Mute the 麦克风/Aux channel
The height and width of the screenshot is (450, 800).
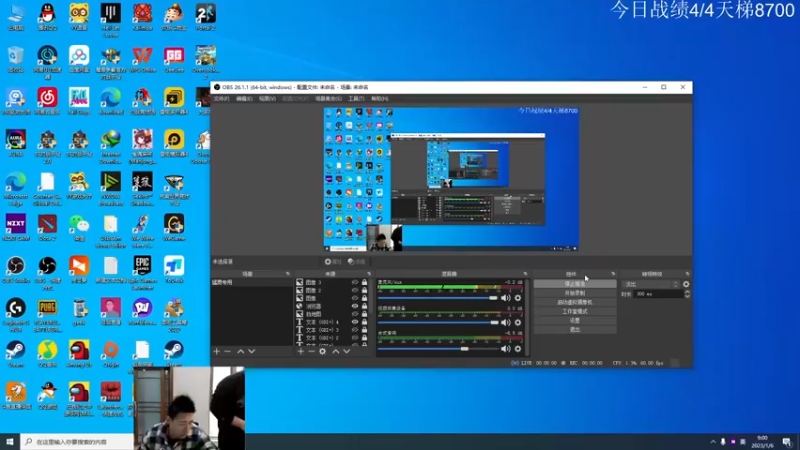(506, 298)
